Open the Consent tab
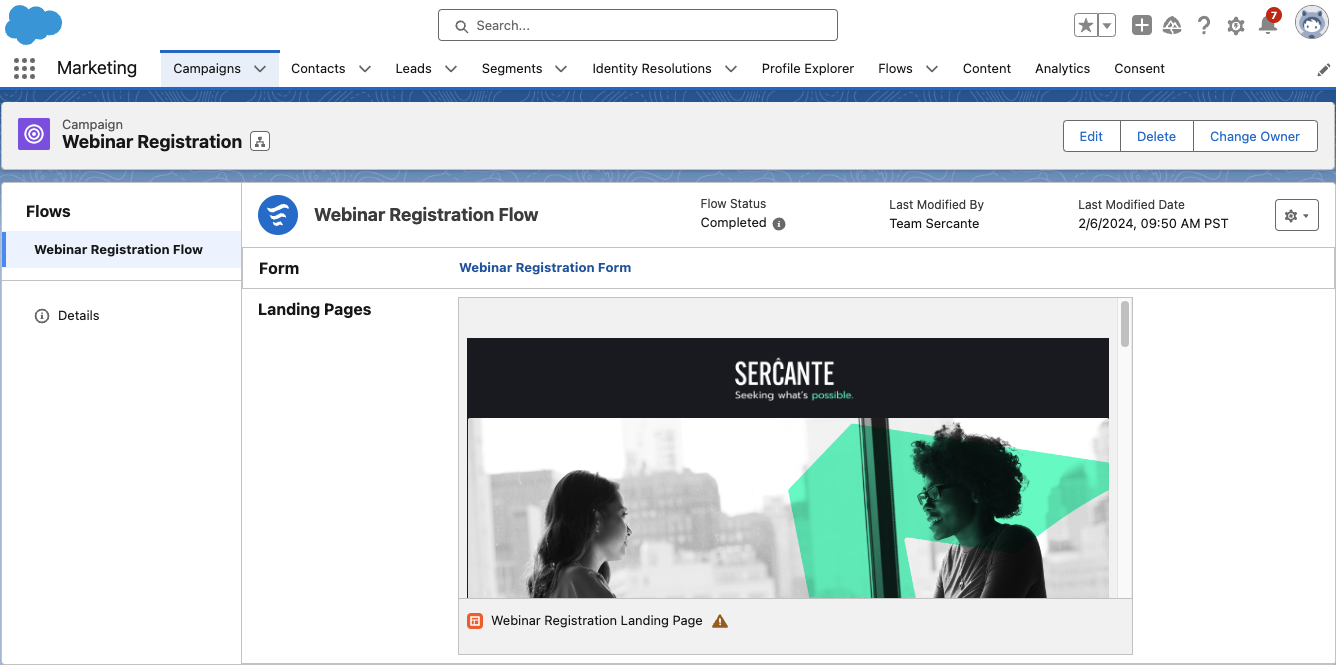1336x665 pixels. pyautogui.click(x=1140, y=69)
